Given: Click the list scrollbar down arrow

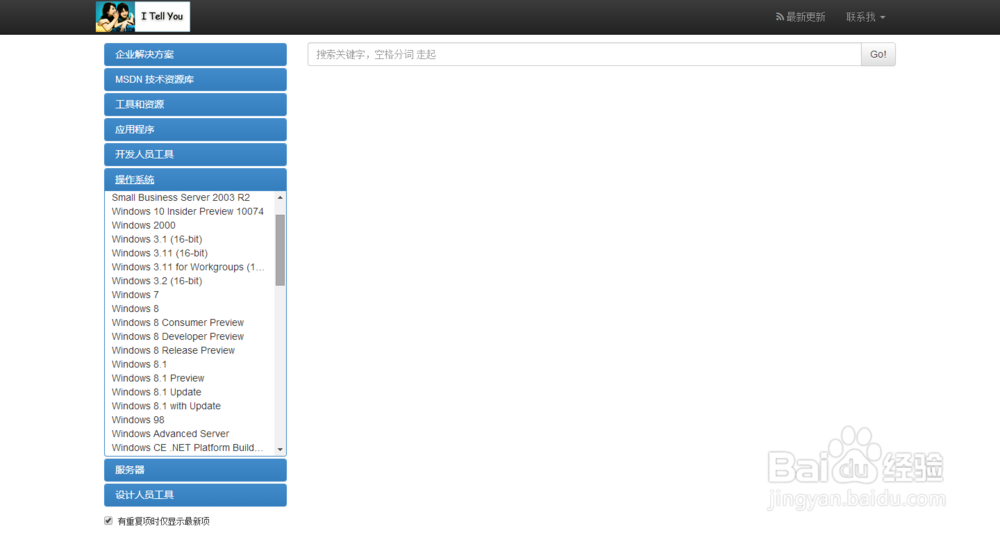Looking at the screenshot, I should tap(280, 449).
